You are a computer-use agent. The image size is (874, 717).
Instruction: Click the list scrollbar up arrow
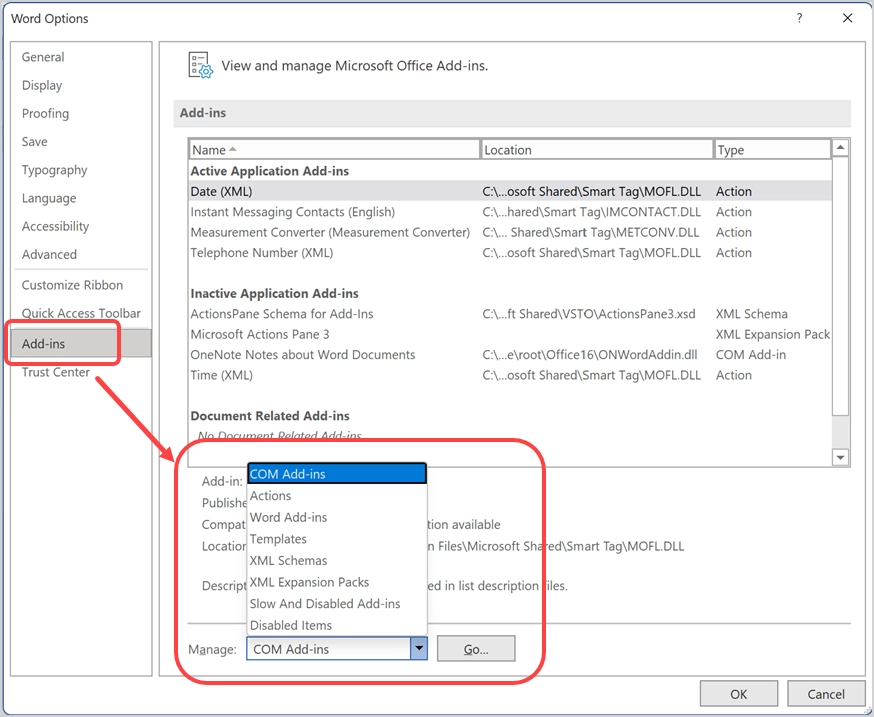click(x=840, y=148)
